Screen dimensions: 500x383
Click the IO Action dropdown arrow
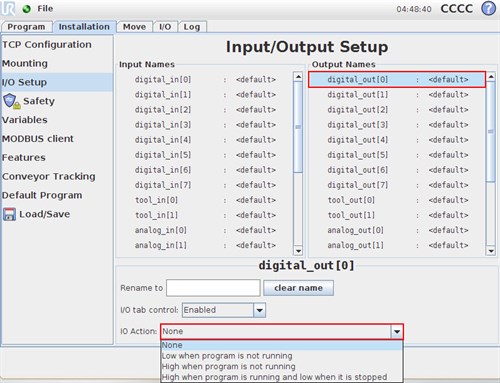[x=397, y=332]
